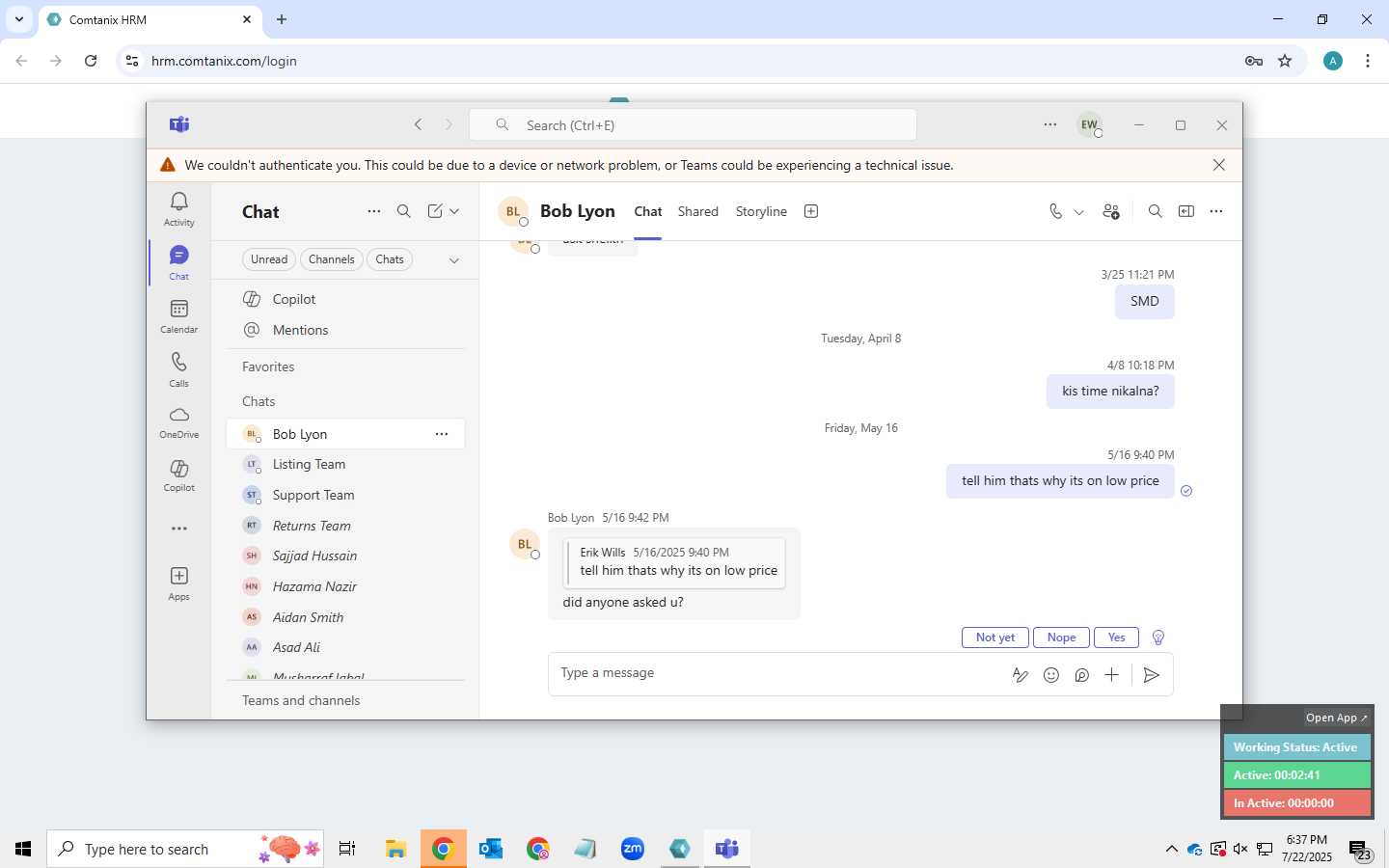The image size is (1389, 868).
Task: Bookmark the page with Chrome star
Action: coord(1285,61)
